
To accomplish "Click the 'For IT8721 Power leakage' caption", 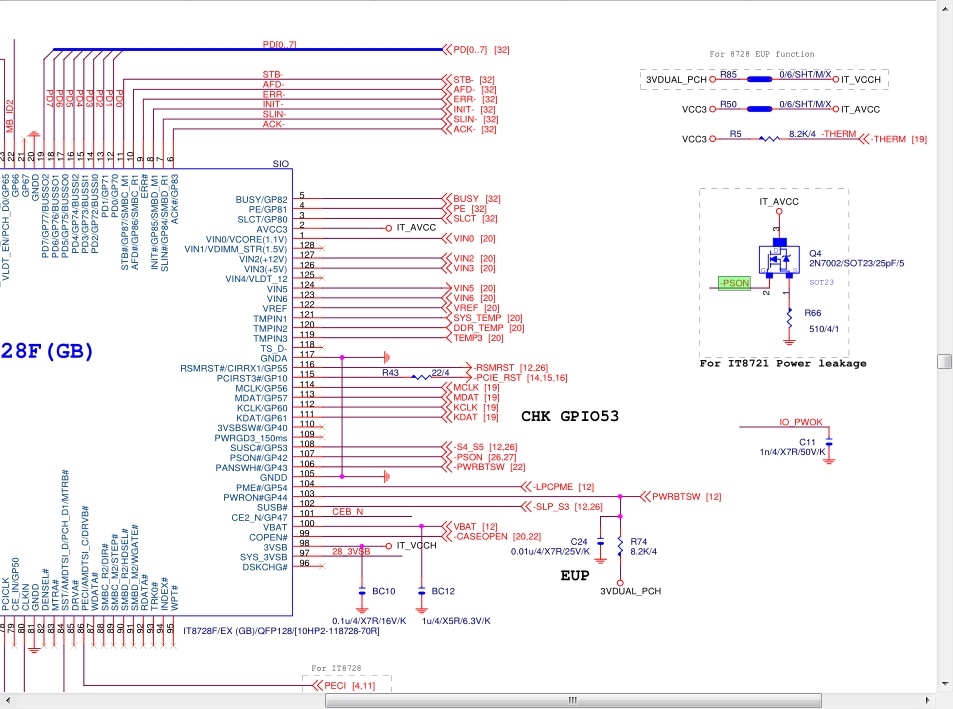I will [783, 363].
